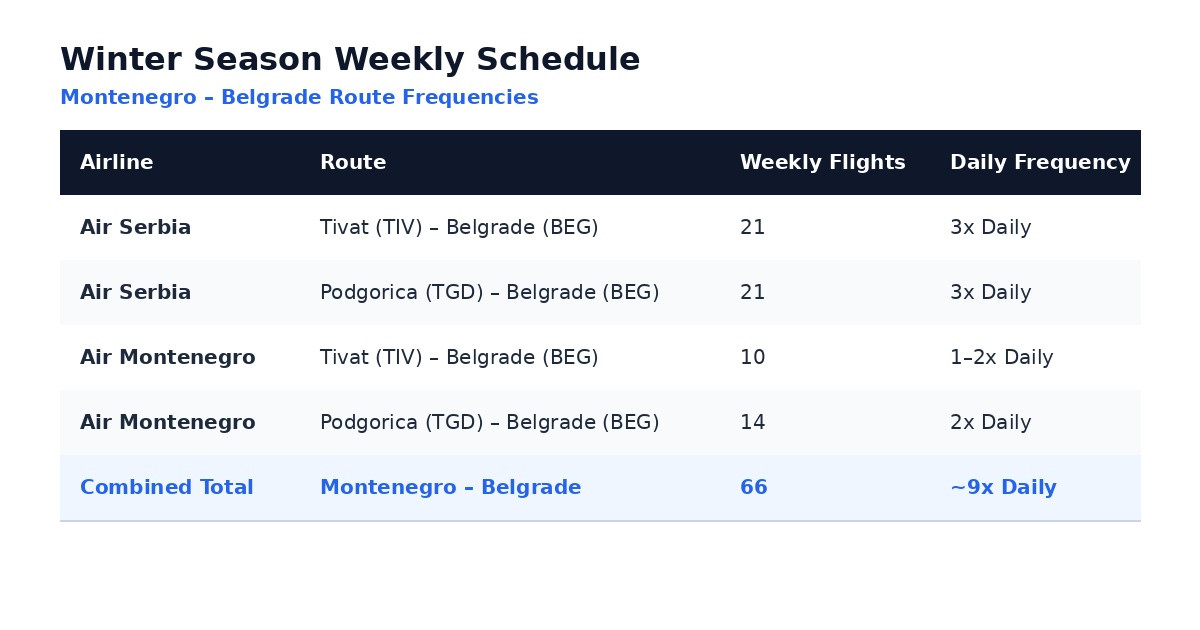The width and height of the screenshot is (1200, 630).
Task: Click Air Montenegro in the Tivat row
Action: 168,358
